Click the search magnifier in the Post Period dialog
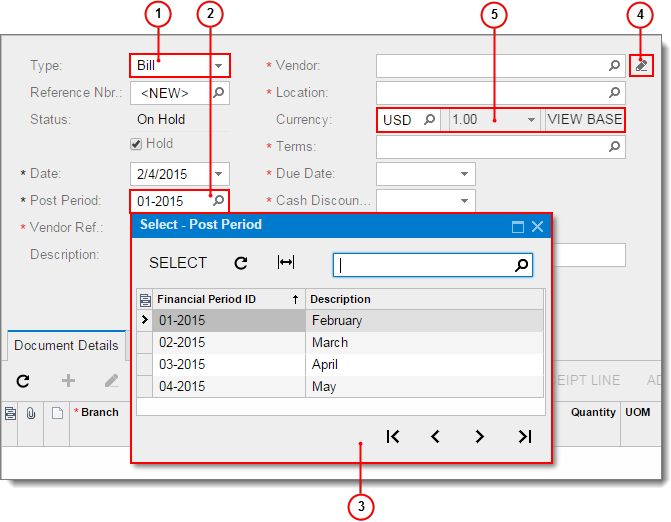The image size is (671, 522). point(522,265)
